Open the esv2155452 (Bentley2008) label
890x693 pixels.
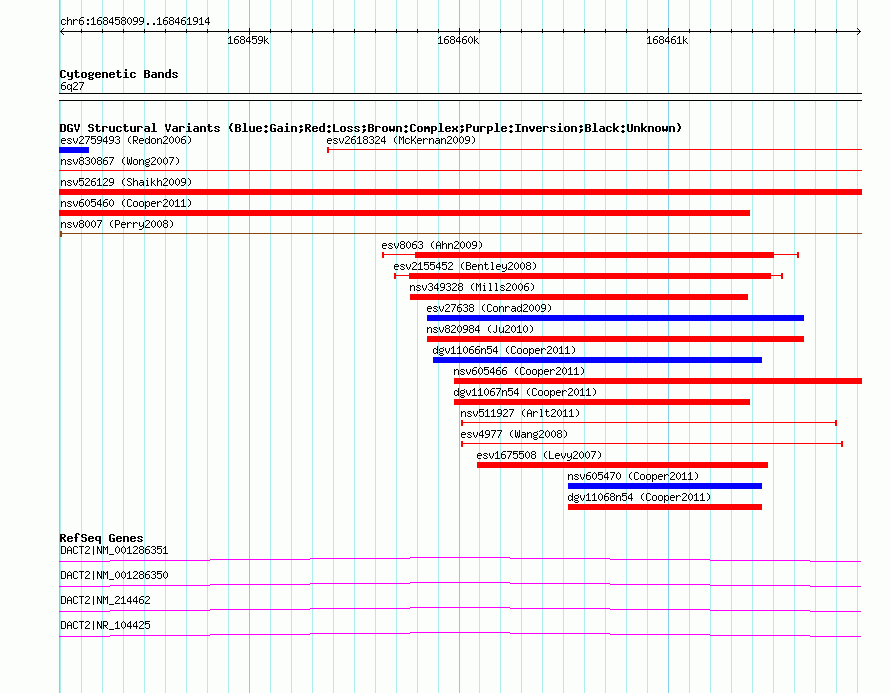click(x=465, y=266)
